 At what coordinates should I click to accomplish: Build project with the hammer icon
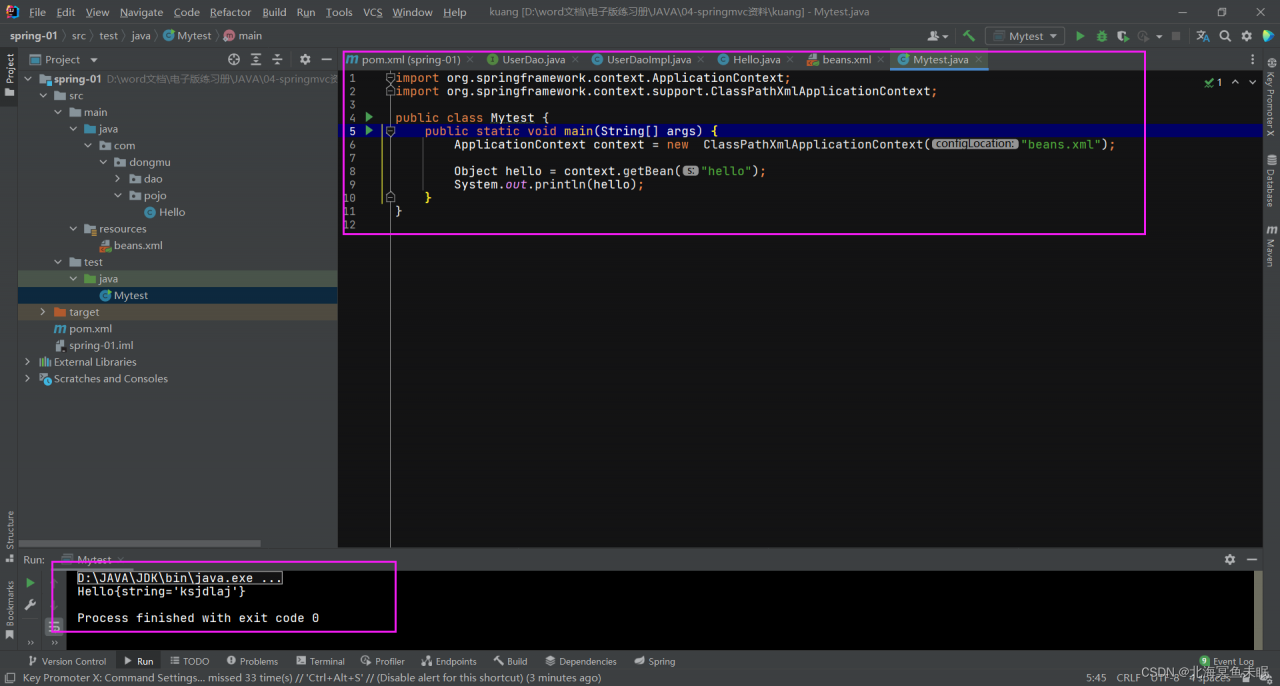[x=969, y=36]
